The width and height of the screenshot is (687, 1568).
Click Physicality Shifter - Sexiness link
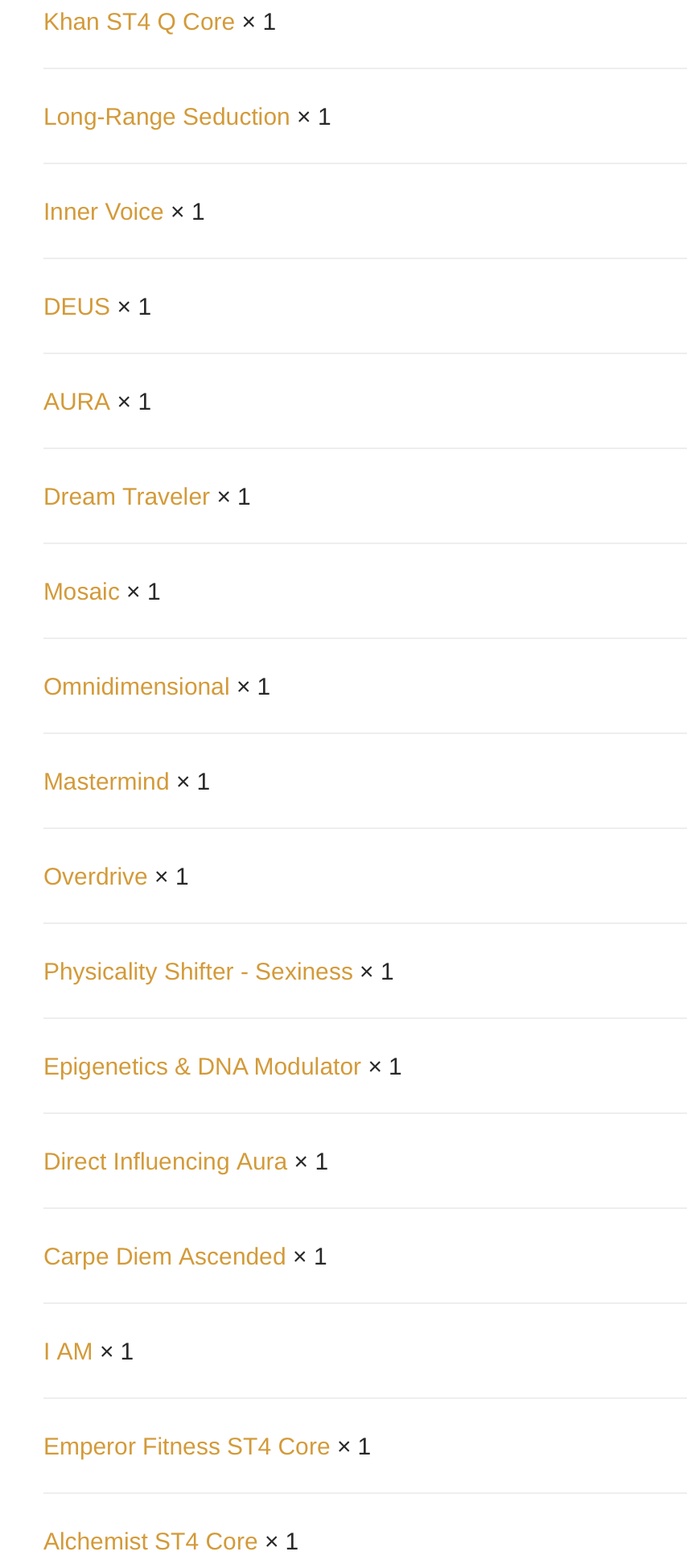click(x=198, y=972)
